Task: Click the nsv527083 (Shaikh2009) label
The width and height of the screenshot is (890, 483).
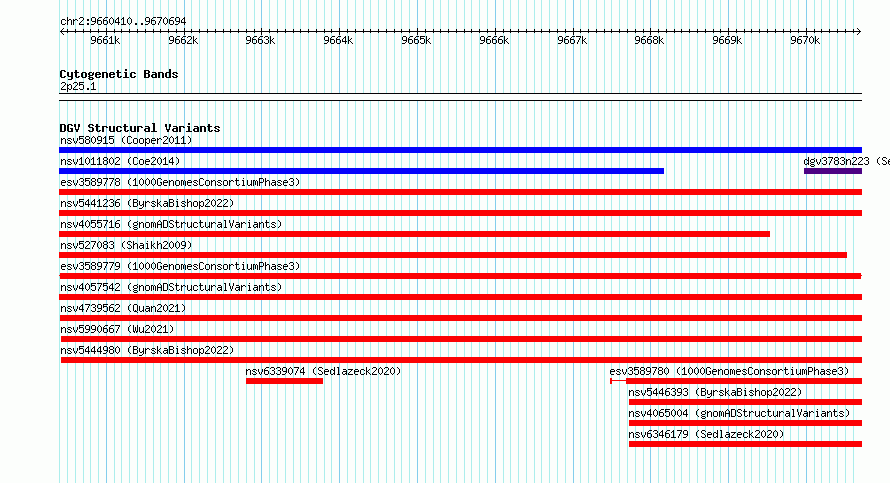Action: point(126,245)
